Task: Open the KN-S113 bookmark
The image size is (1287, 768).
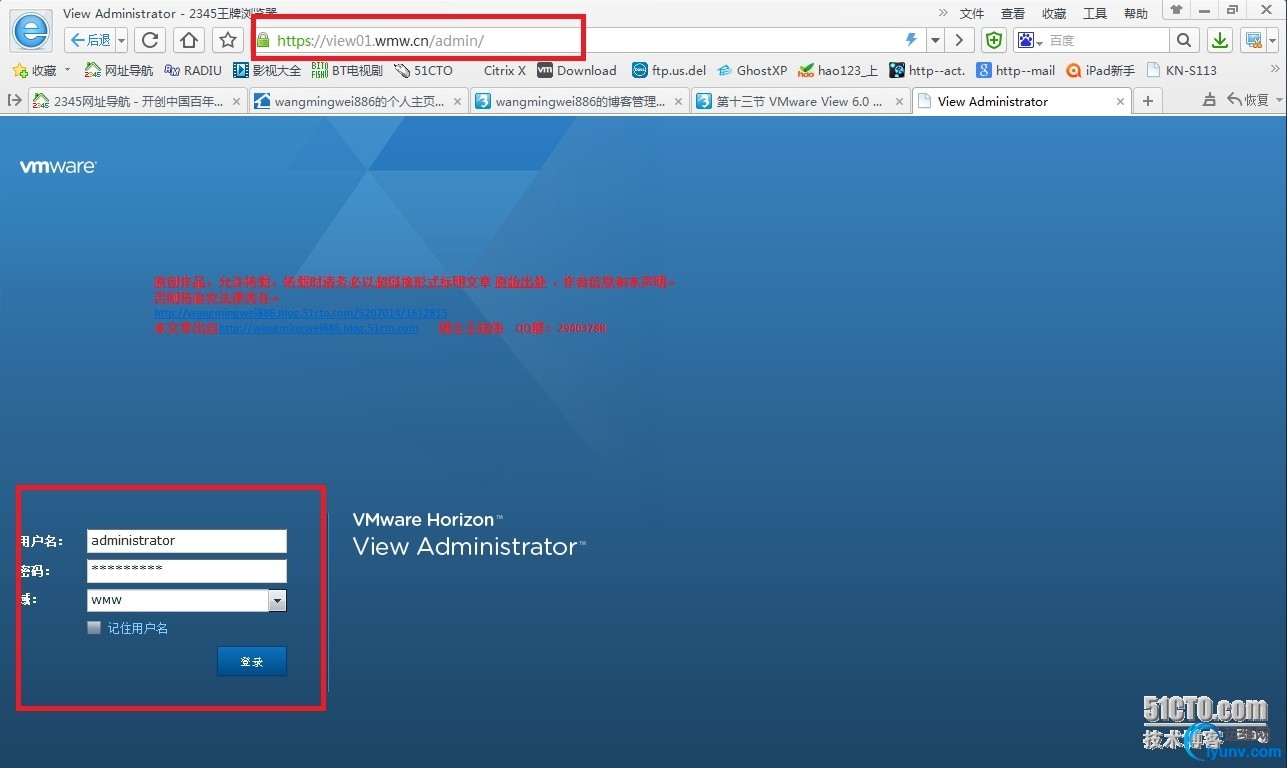Action: tap(1181, 70)
